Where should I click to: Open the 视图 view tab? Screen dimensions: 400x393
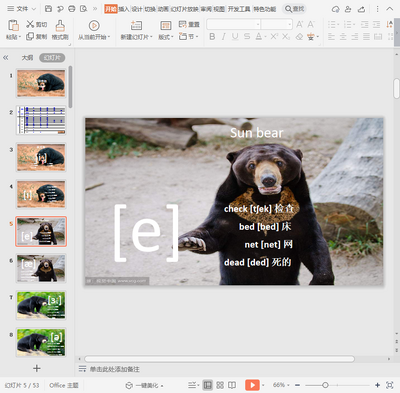[219, 9]
